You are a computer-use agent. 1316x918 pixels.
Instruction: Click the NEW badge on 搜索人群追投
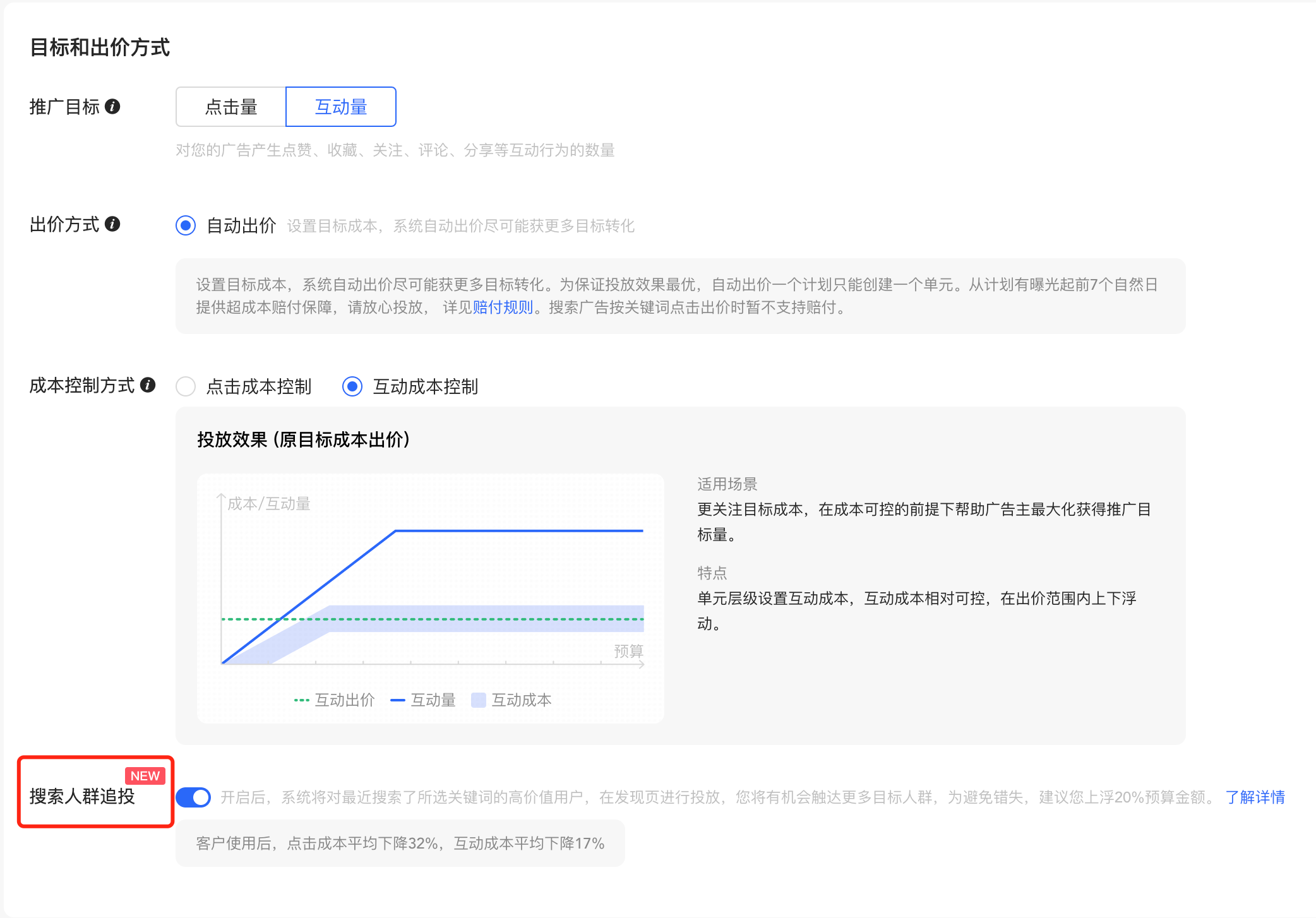click(145, 776)
